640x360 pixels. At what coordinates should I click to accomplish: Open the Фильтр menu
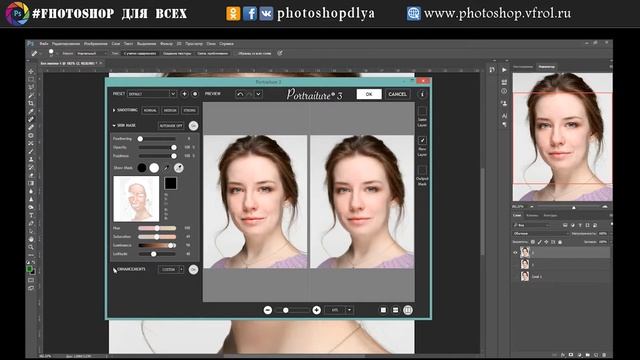pos(166,44)
